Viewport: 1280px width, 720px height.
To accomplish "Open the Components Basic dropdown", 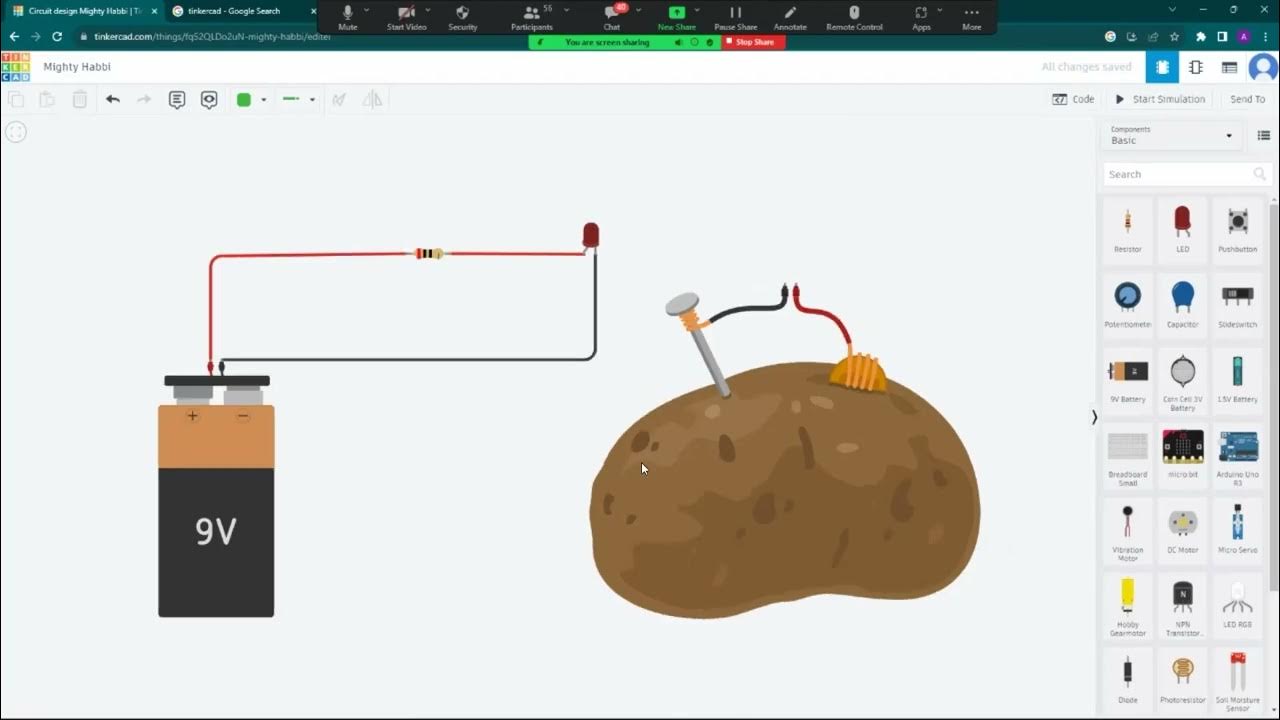I will (1172, 135).
